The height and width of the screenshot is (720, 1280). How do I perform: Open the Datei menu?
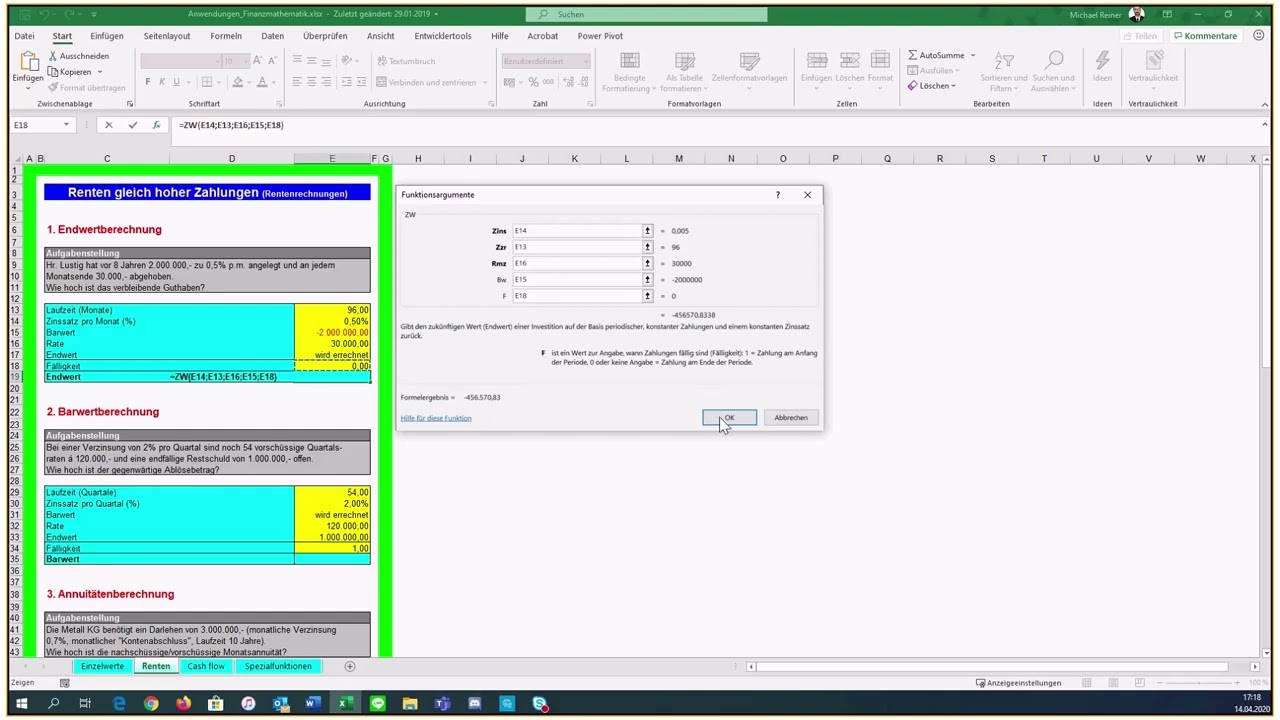pos(24,36)
